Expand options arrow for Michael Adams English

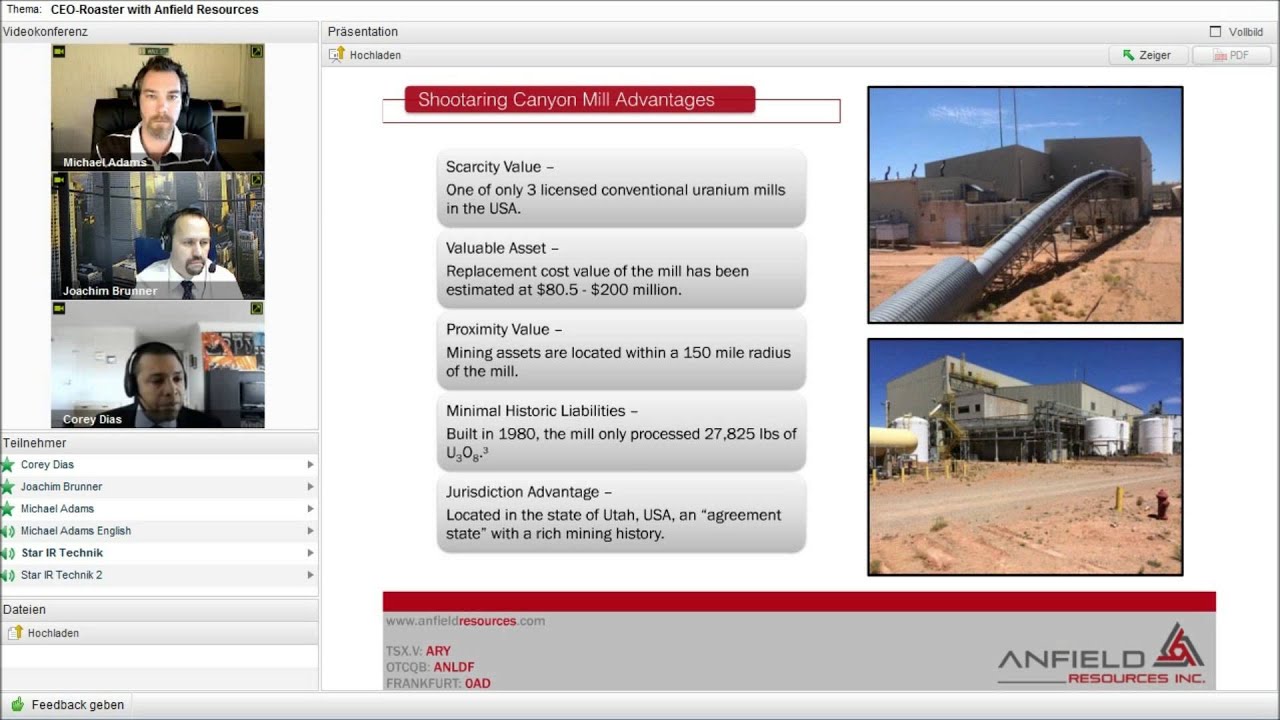coord(310,531)
